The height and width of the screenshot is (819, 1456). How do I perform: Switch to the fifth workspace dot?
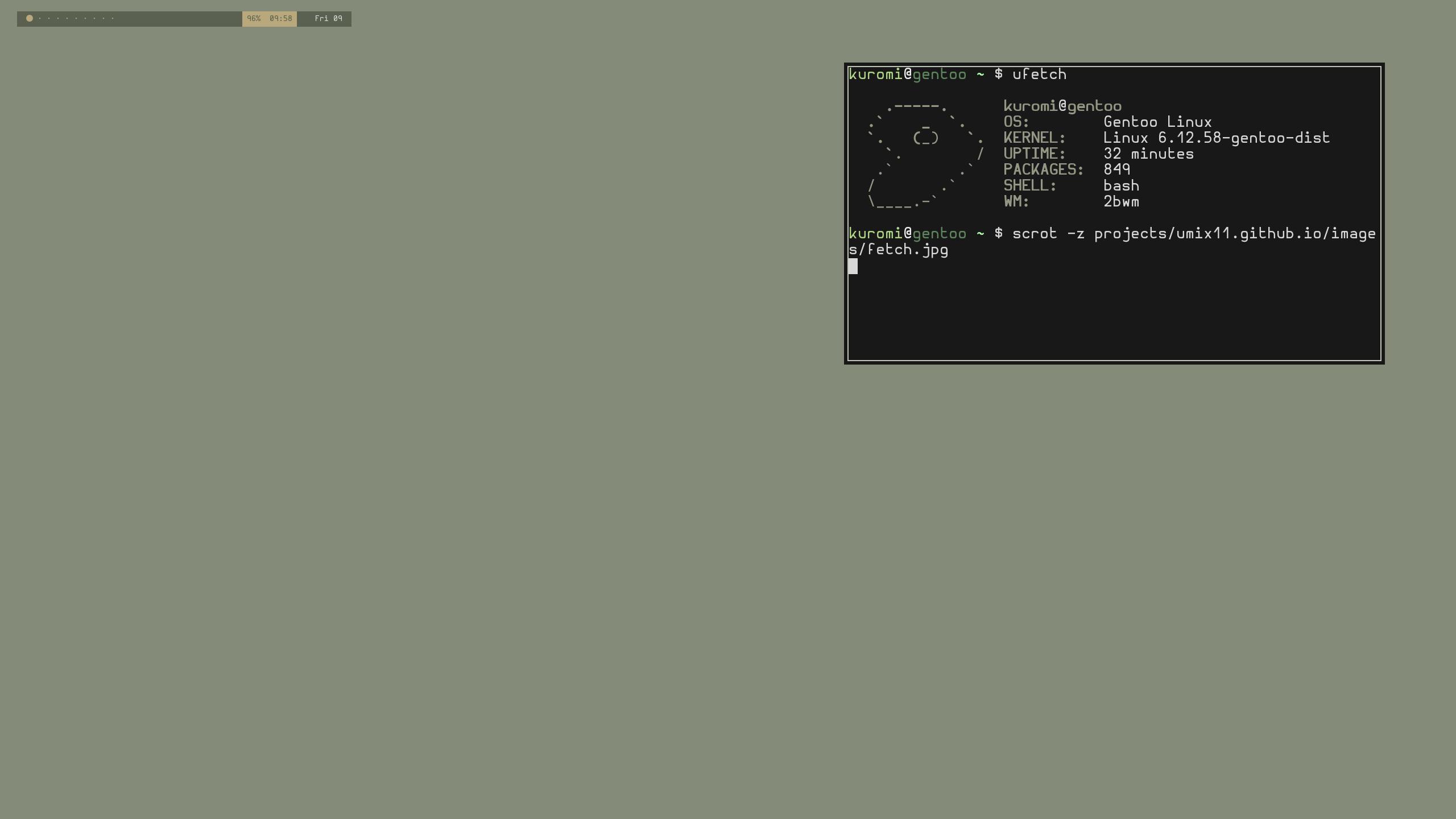[67, 18]
